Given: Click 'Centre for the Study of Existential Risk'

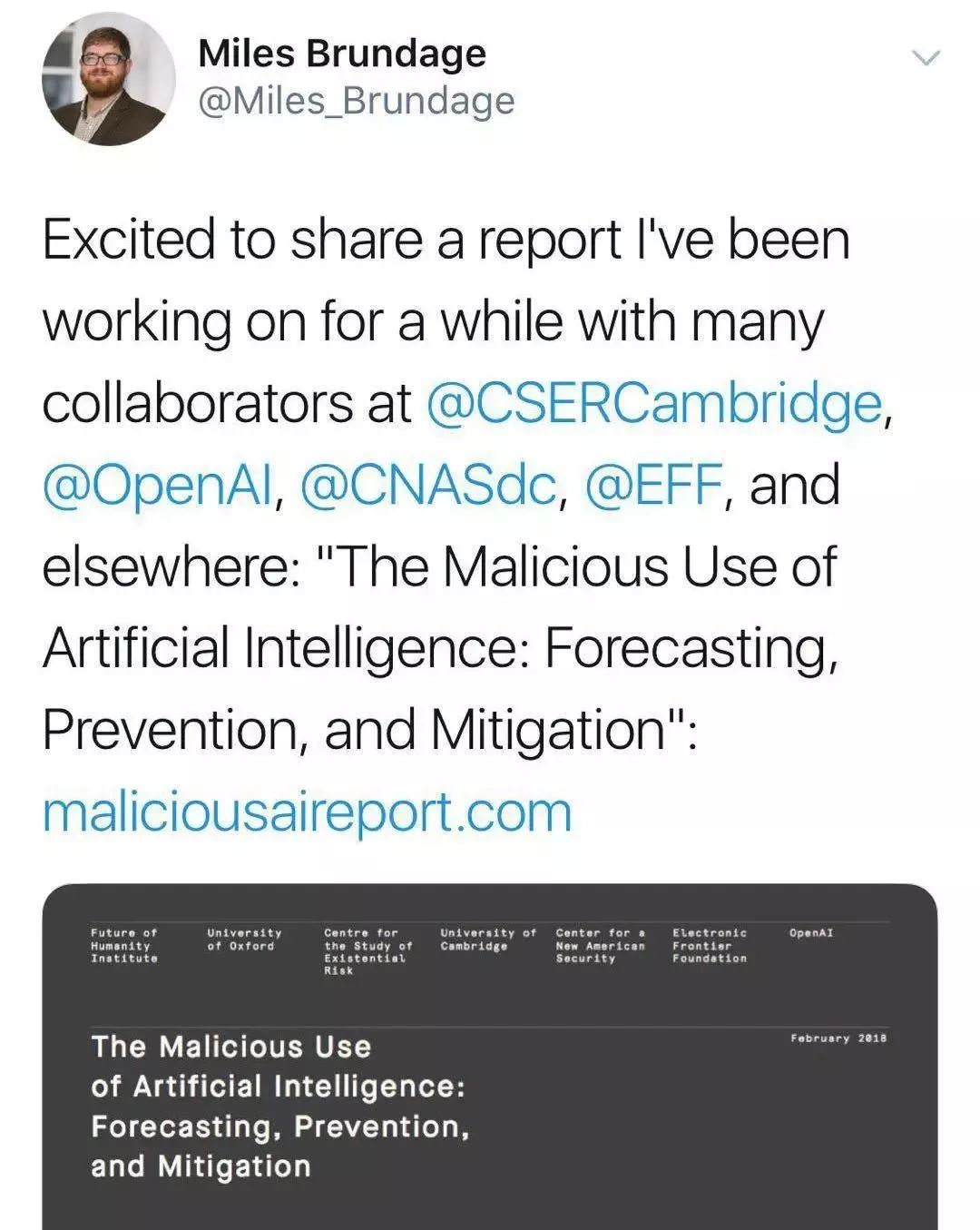Looking at the screenshot, I should click(x=367, y=951).
